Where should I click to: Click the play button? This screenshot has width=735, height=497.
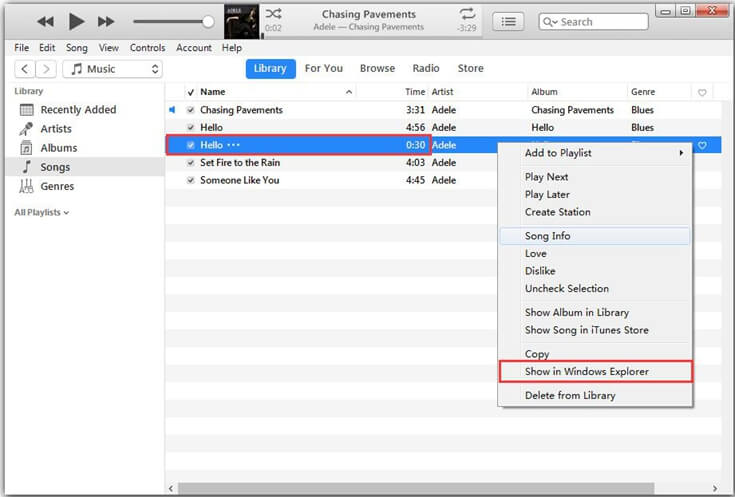click(x=76, y=22)
